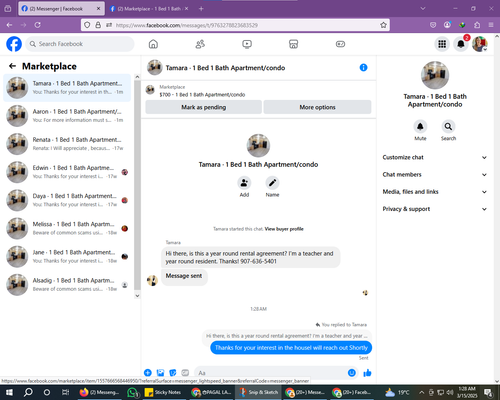
Task: Mute this conversation bell icon
Action: (x=420, y=126)
